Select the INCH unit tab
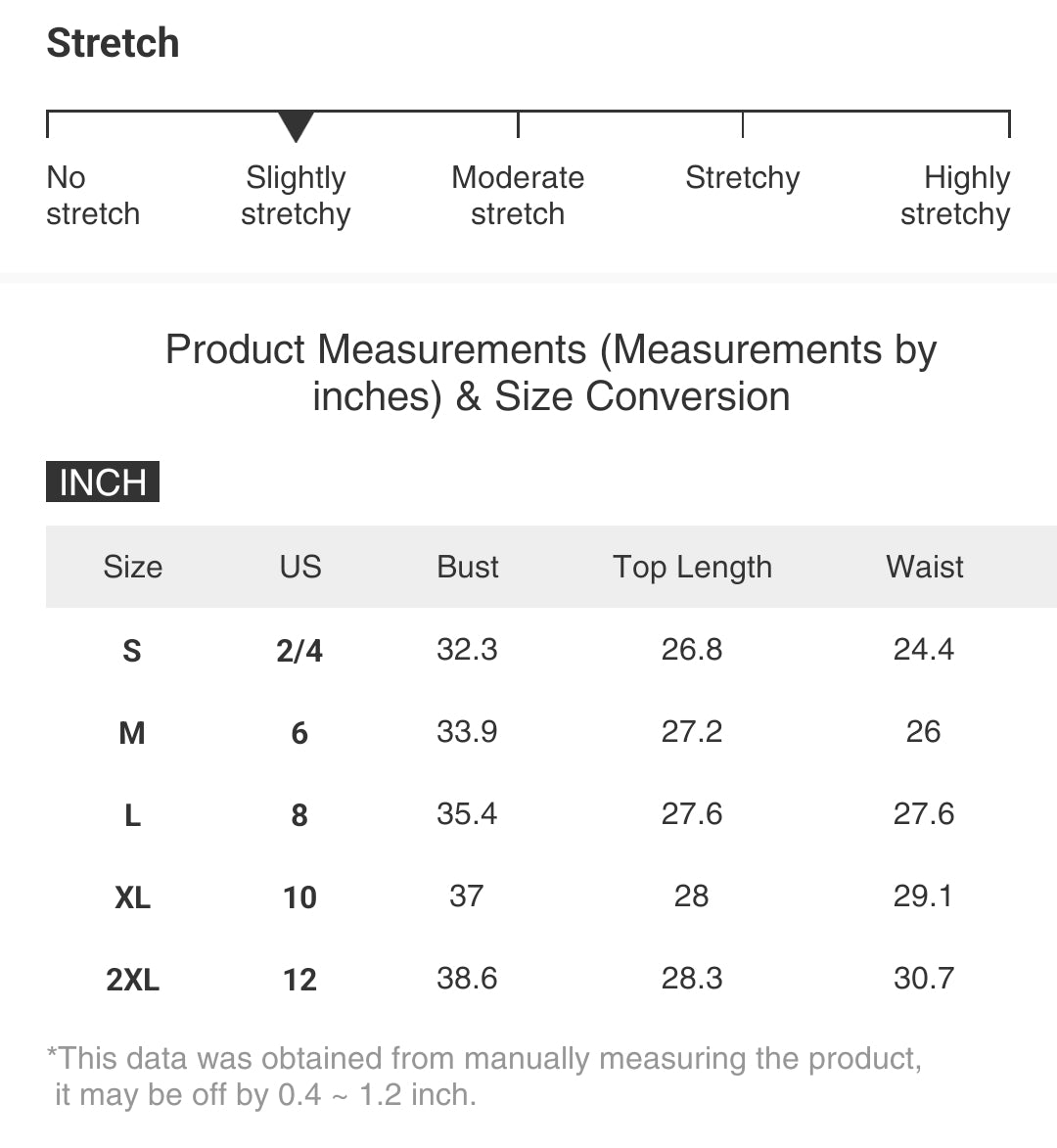Image resolution: width=1057 pixels, height=1148 pixels. pos(103,482)
